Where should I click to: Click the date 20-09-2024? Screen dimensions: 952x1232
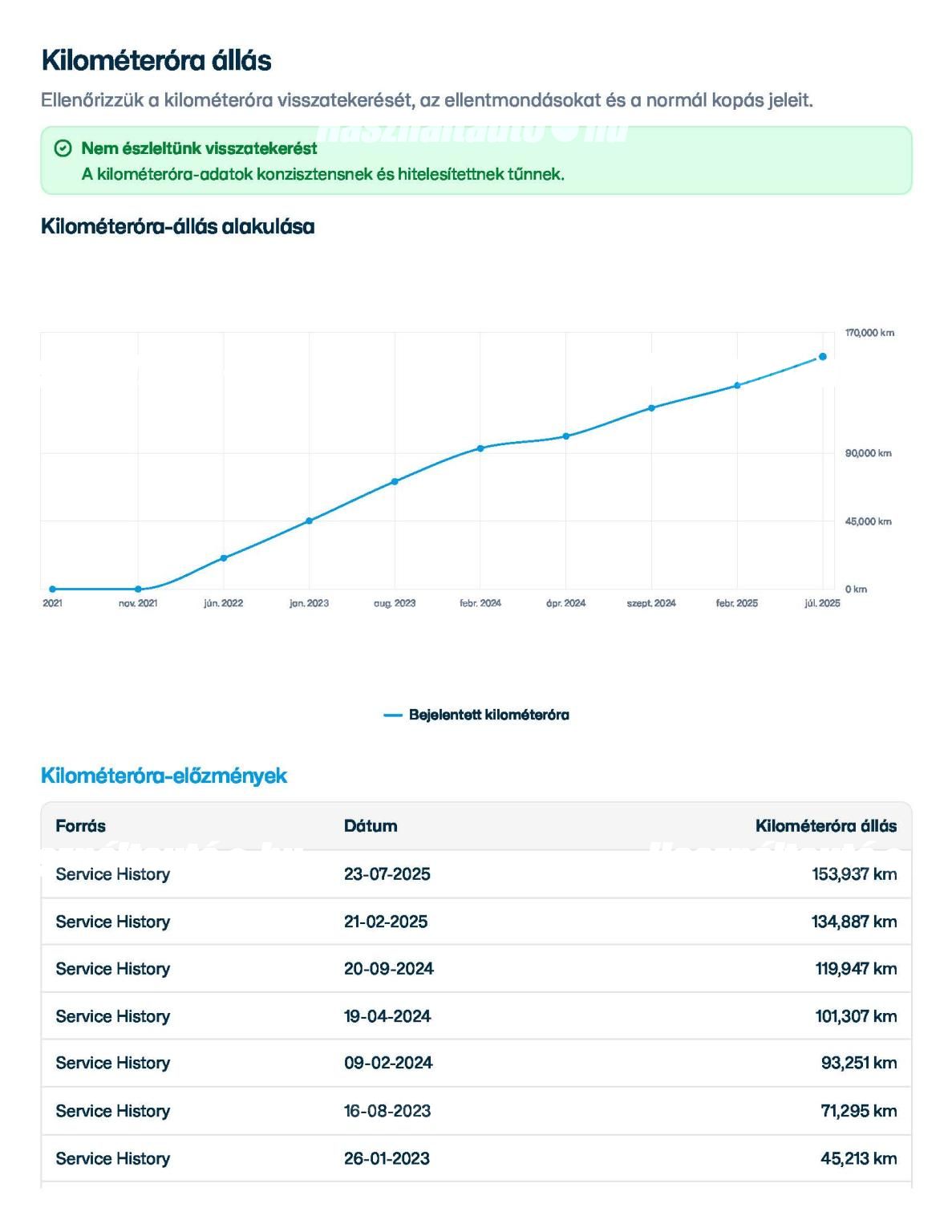click(389, 968)
